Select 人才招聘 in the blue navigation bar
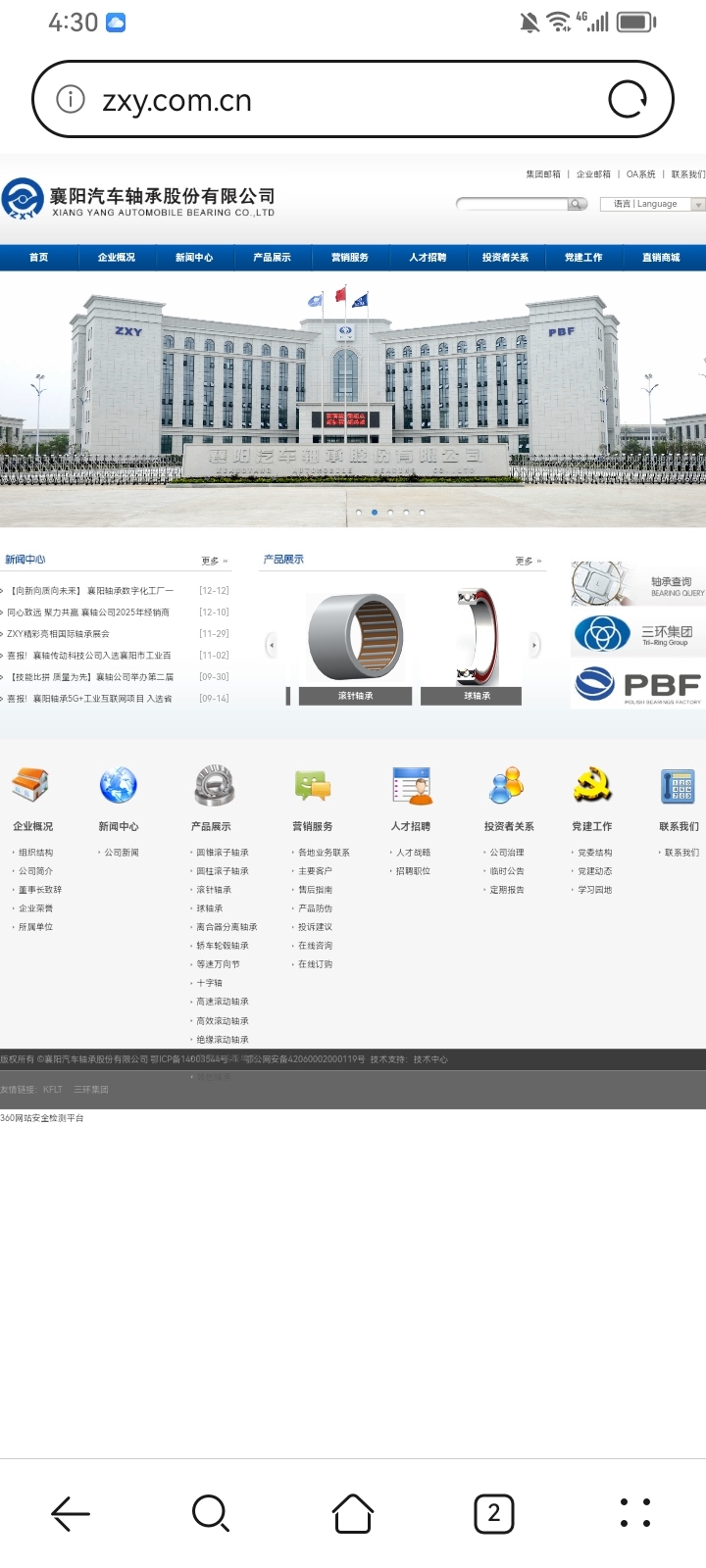 click(x=428, y=258)
